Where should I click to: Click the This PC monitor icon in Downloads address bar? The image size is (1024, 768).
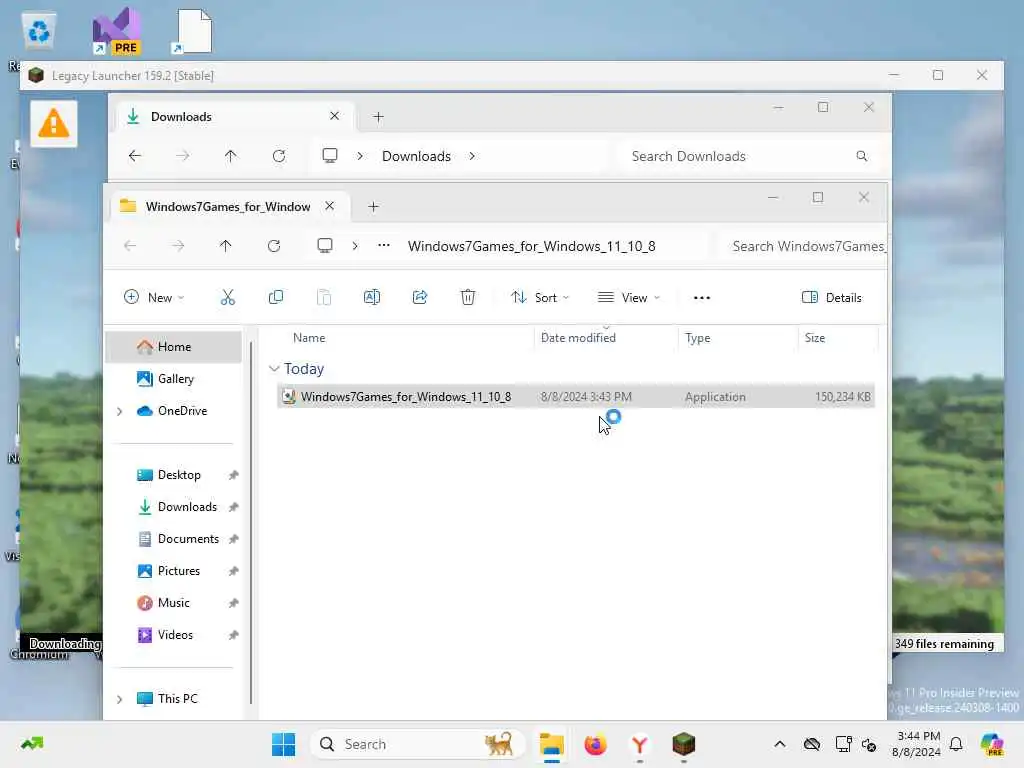pos(330,155)
